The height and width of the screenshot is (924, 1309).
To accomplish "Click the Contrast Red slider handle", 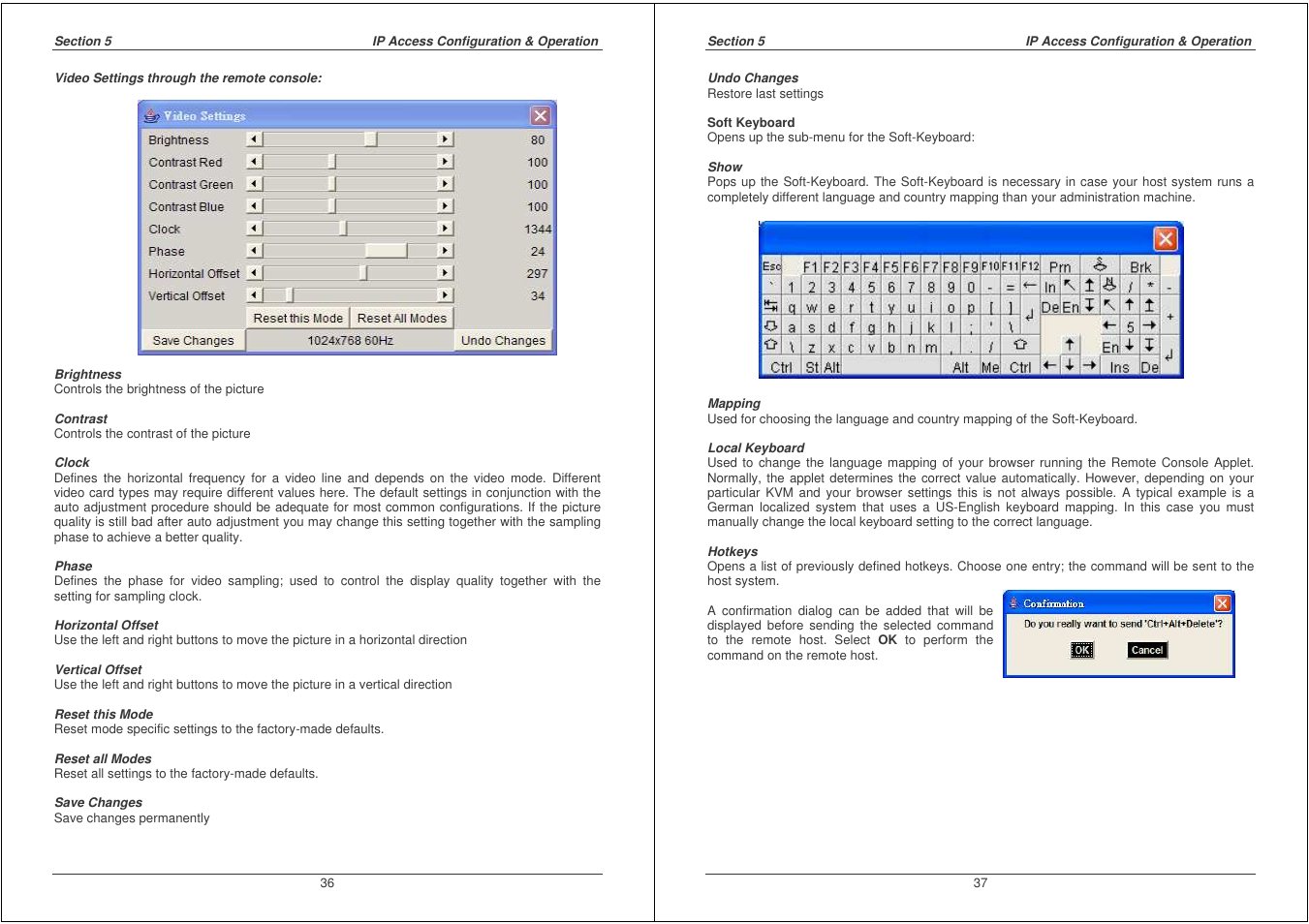I will (x=331, y=162).
